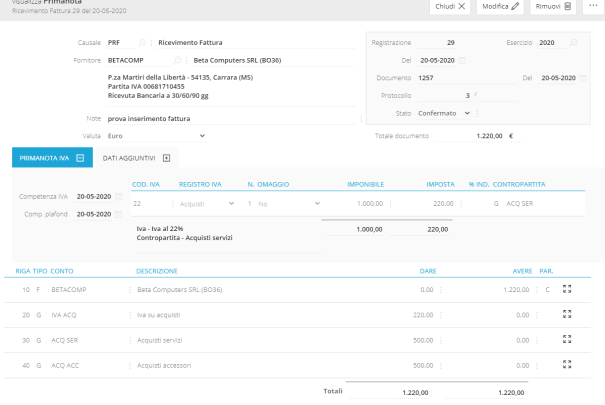605x405 pixels.
Task: Open the three-dots more options menu
Action: coord(593,6)
